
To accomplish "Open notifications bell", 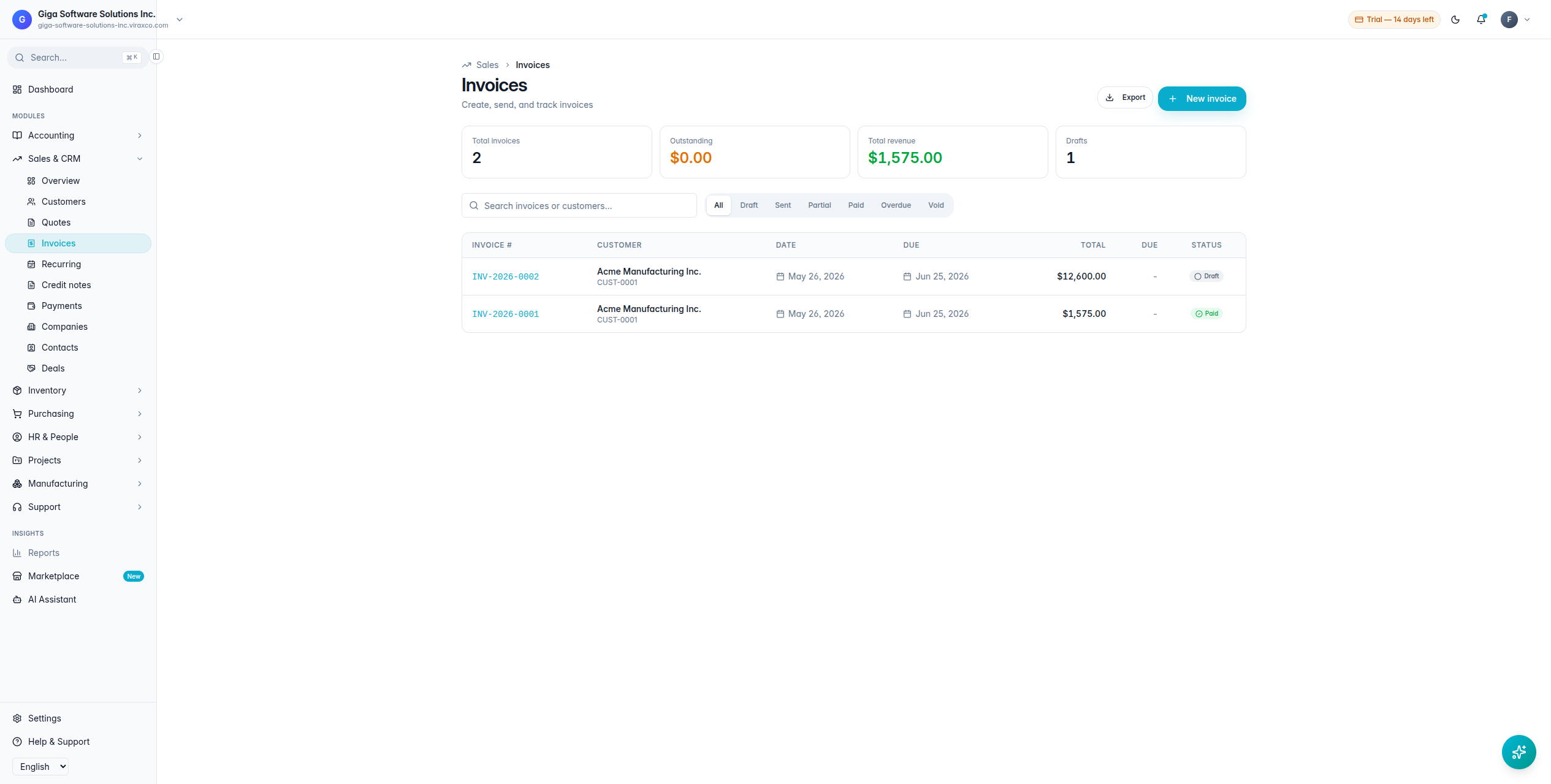I will (x=1481, y=20).
